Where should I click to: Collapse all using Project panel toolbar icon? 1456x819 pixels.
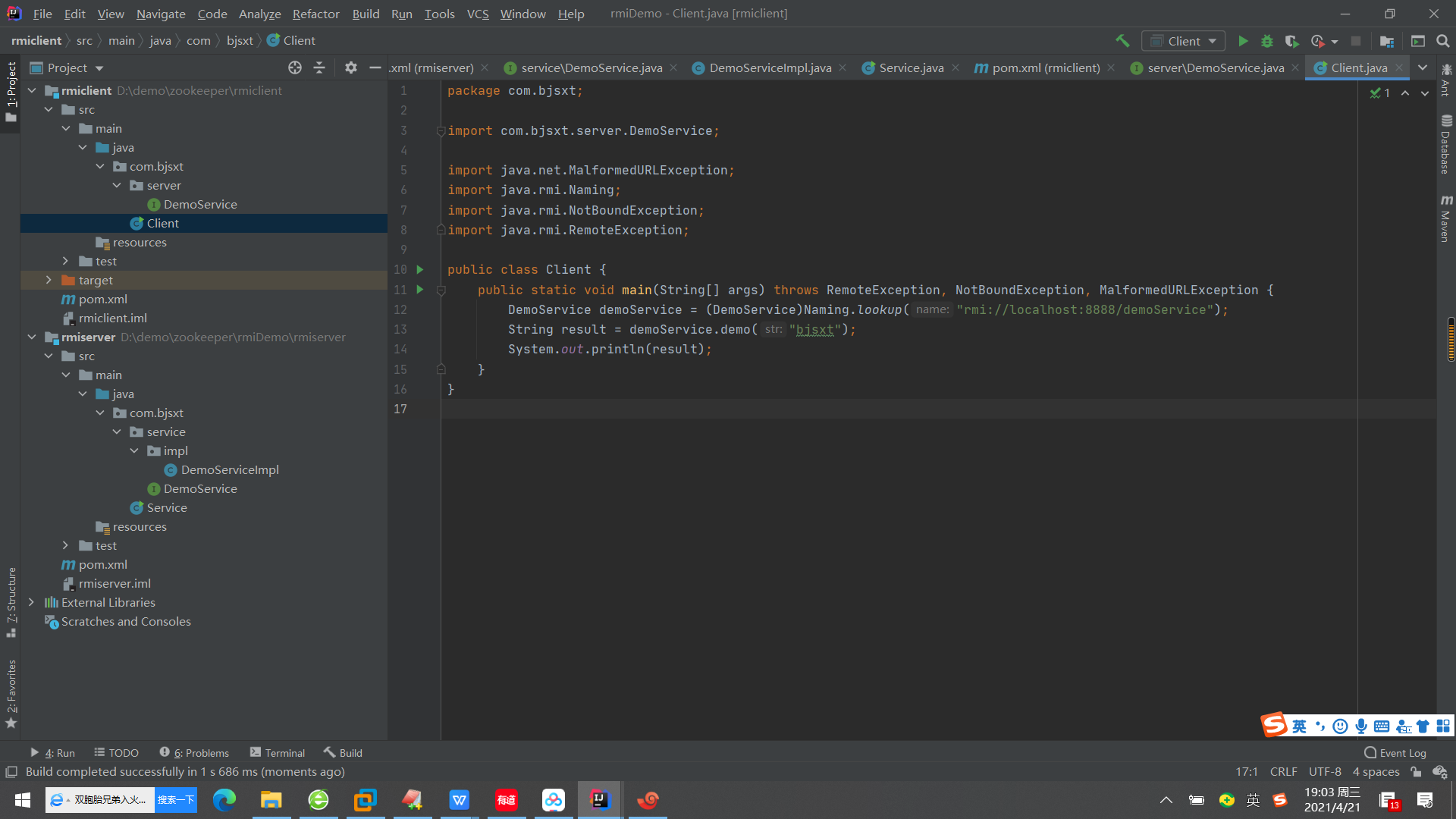[319, 67]
